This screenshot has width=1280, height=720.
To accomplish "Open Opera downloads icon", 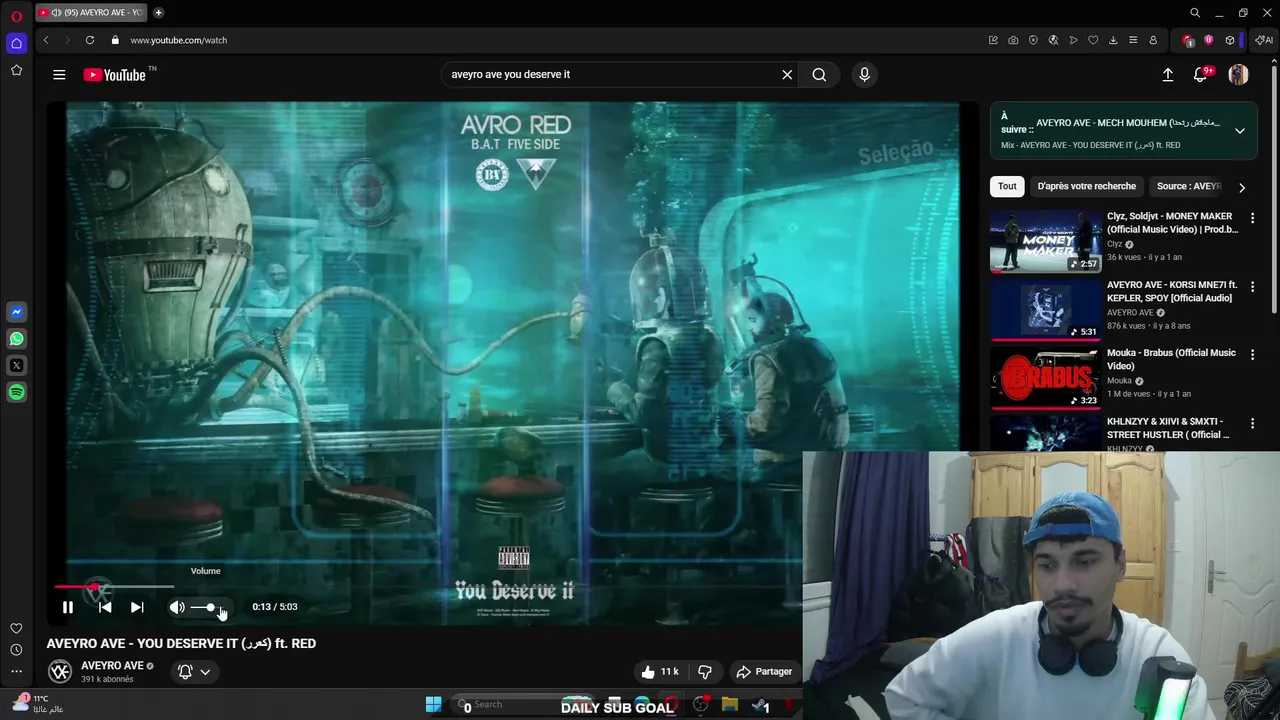I will [1113, 40].
